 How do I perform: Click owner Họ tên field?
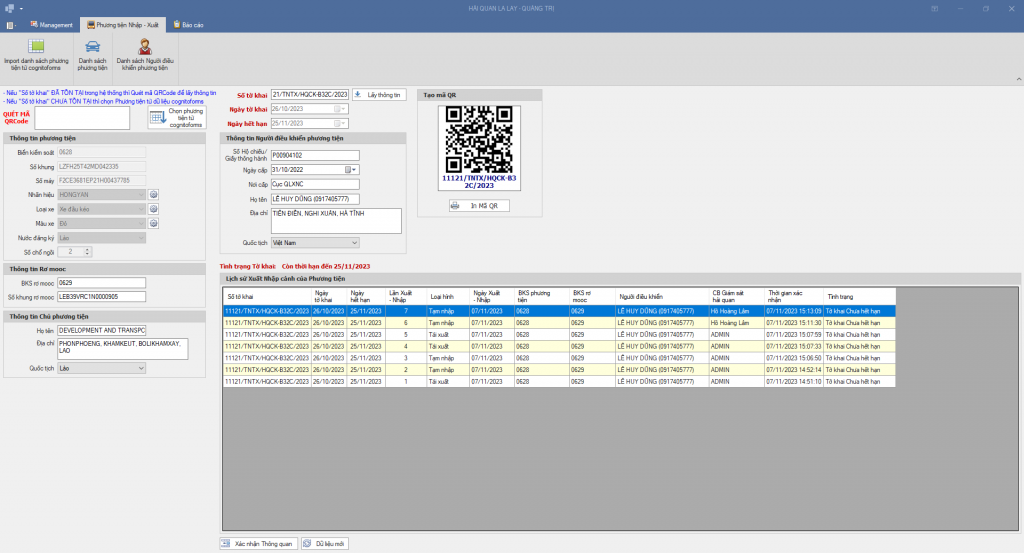coord(101,330)
